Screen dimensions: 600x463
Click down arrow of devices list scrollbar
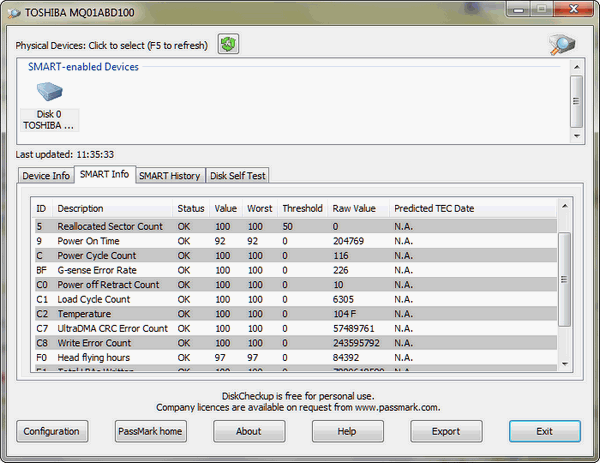point(577,136)
